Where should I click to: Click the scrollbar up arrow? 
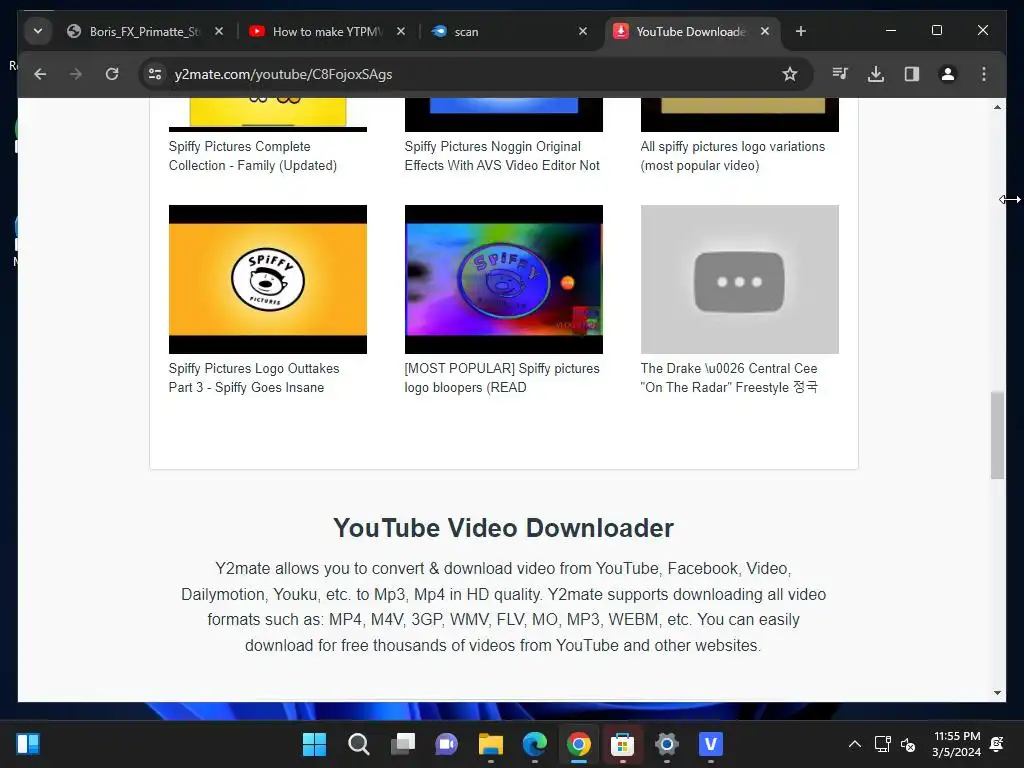[x=997, y=107]
